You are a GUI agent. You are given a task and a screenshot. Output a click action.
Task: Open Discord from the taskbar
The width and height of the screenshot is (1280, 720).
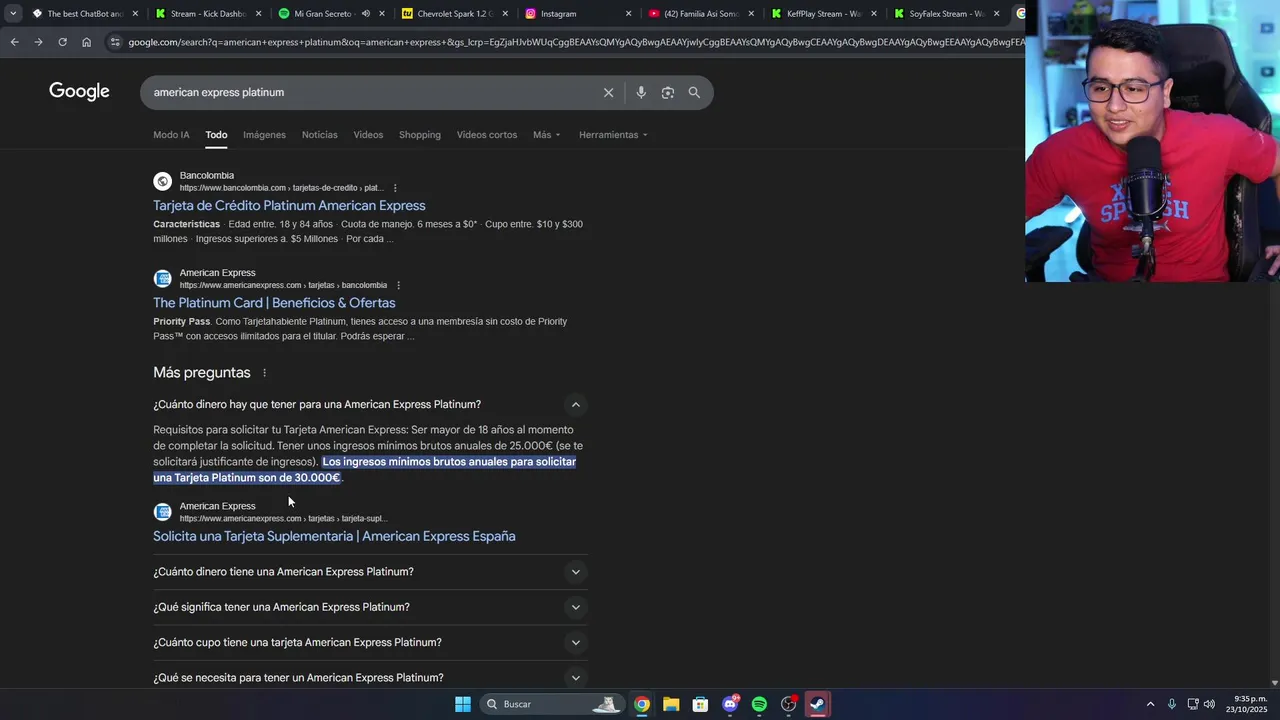730,704
